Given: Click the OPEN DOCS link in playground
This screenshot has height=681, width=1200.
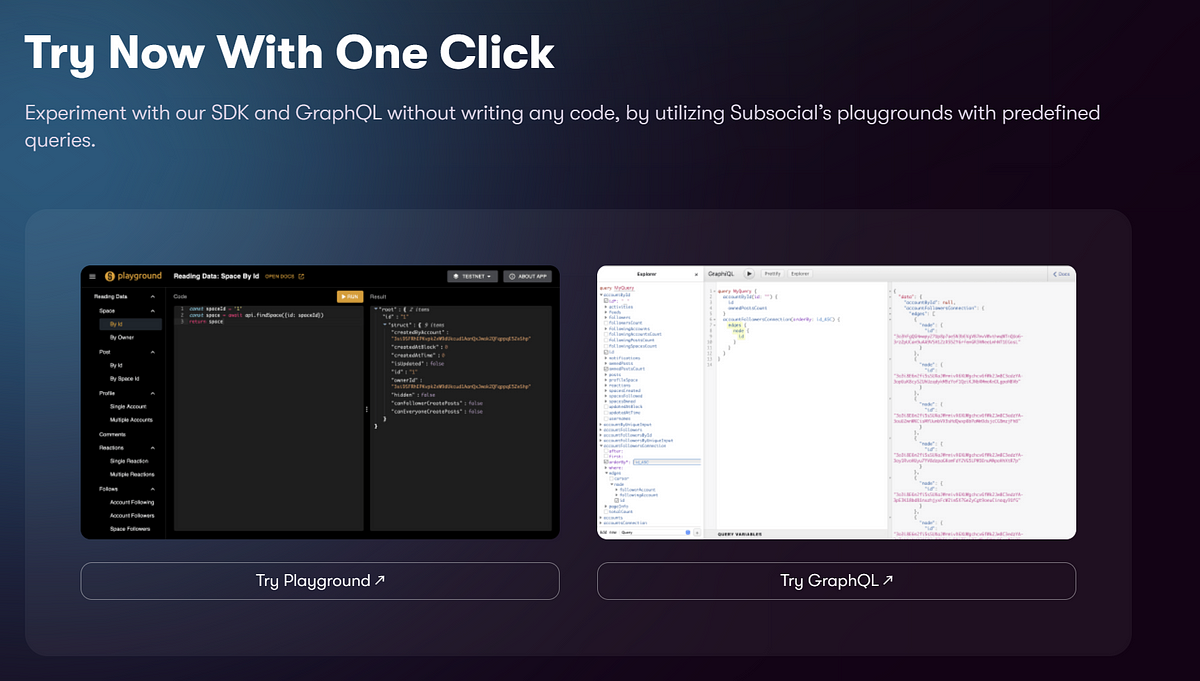Looking at the screenshot, I should (284, 276).
